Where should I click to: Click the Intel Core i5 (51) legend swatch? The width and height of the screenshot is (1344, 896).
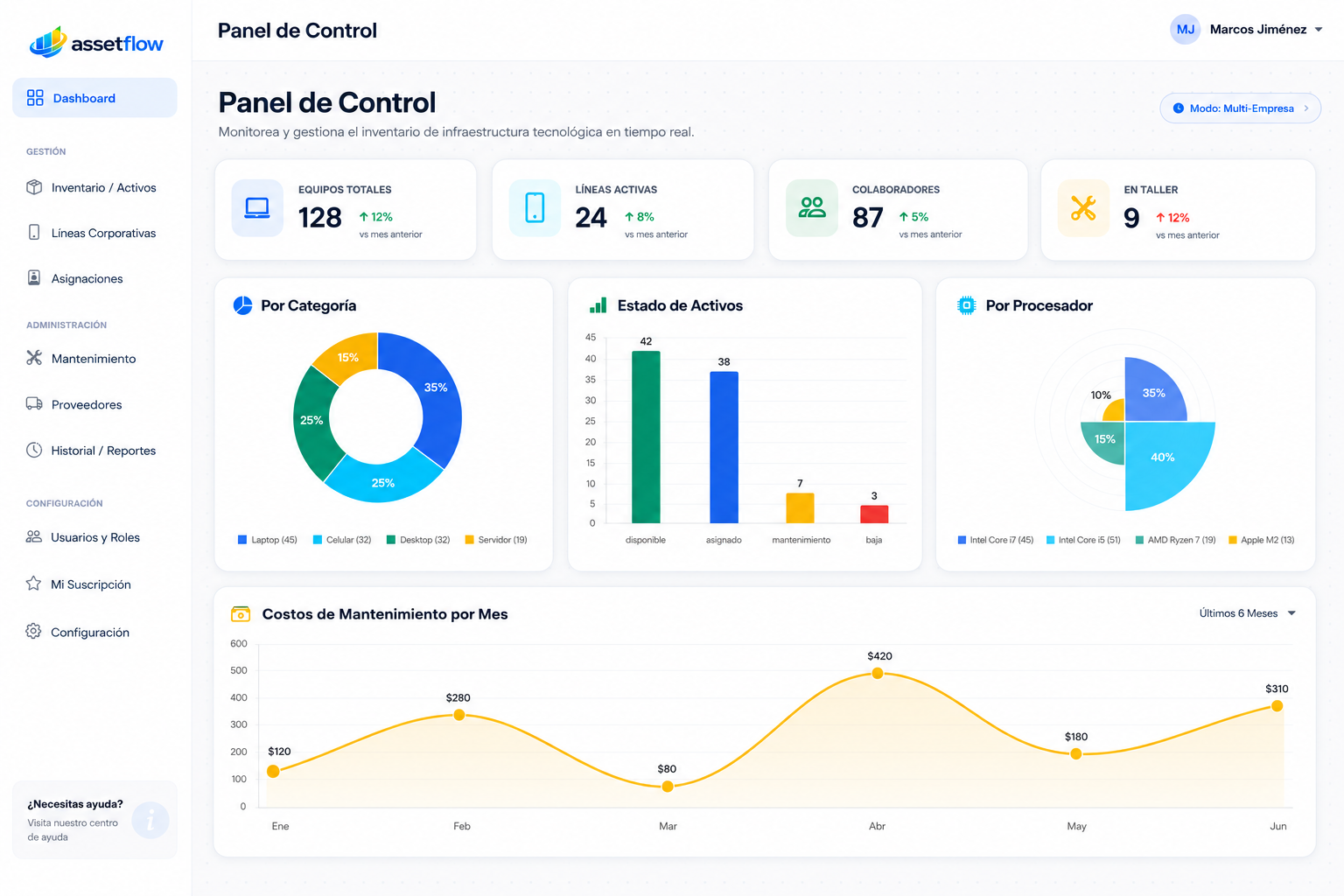click(x=1050, y=540)
